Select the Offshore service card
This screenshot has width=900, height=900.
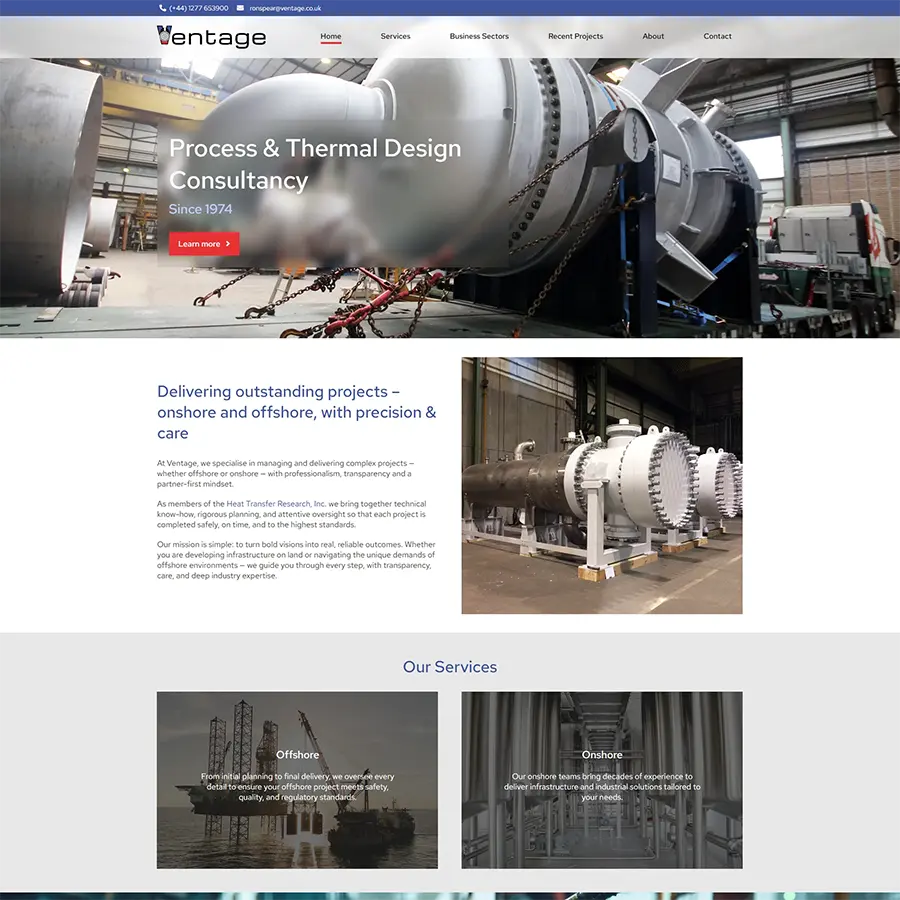point(297,780)
